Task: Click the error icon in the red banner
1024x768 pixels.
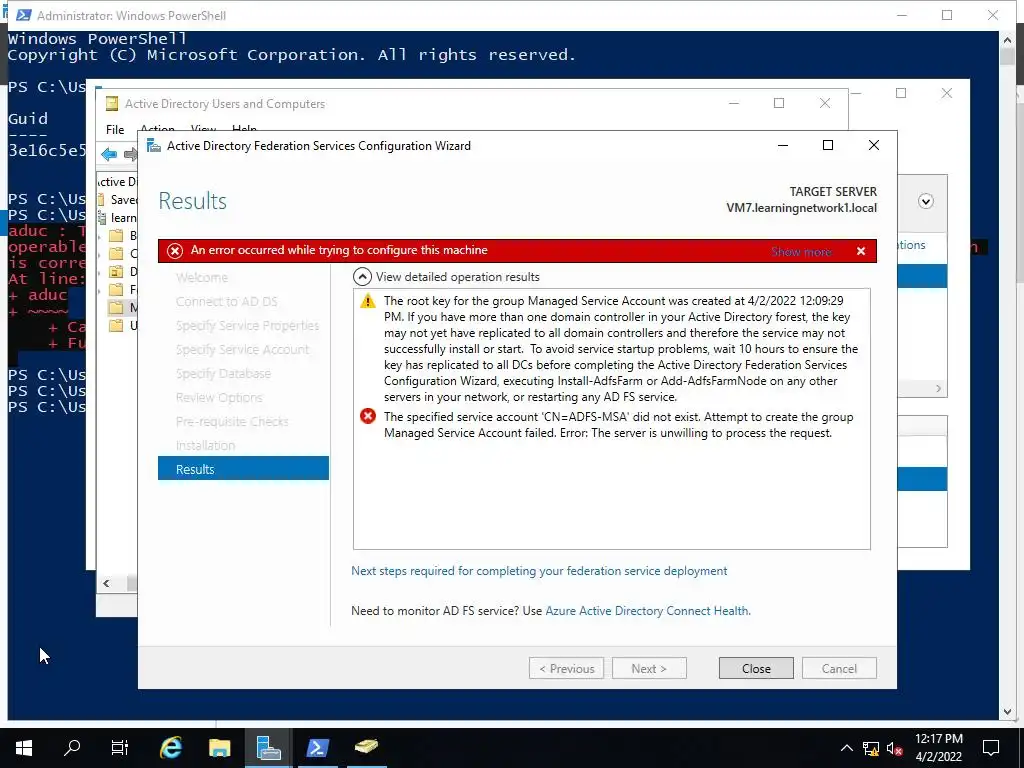Action: [x=174, y=251]
